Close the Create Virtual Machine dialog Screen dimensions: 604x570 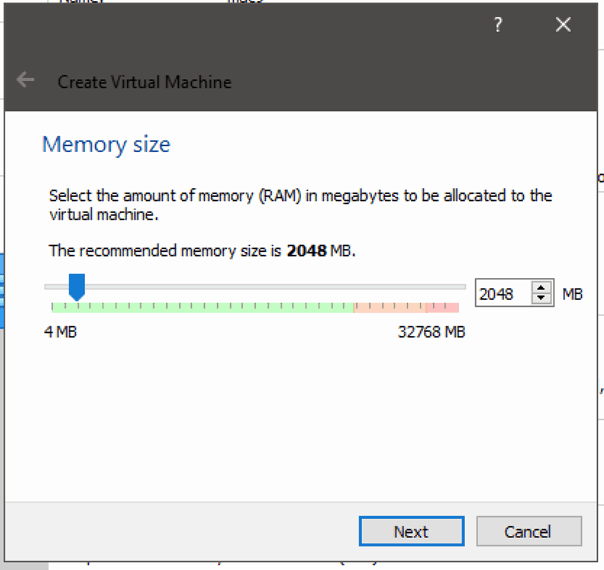pyautogui.click(x=563, y=25)
